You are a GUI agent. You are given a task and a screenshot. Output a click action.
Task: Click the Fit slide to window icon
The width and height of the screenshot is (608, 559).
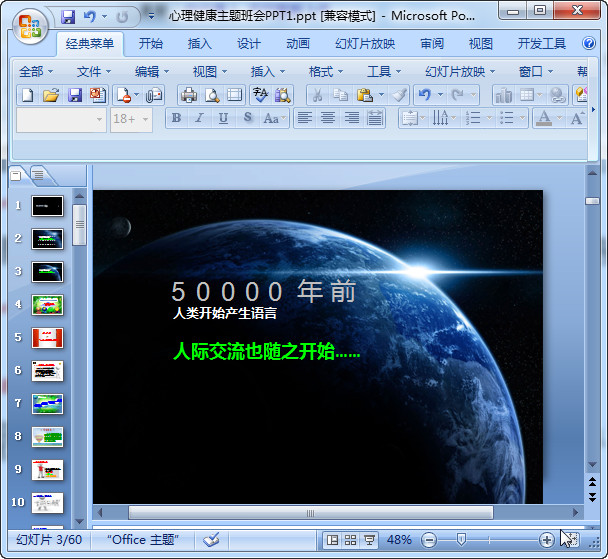[570, 539]
